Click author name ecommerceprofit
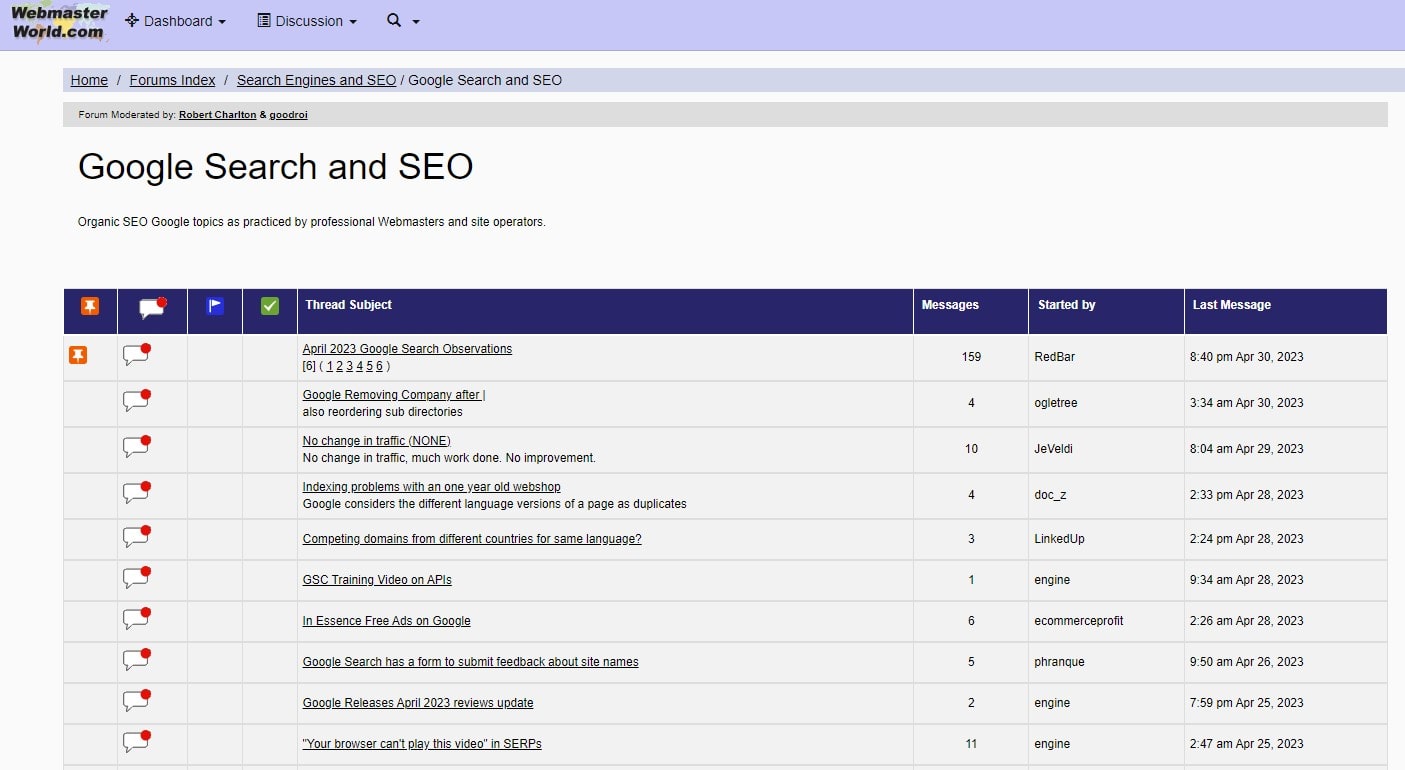Image resolution: width=1405 pixels, height=770 pixels. pyautogui.click(x=1079, y=621)
